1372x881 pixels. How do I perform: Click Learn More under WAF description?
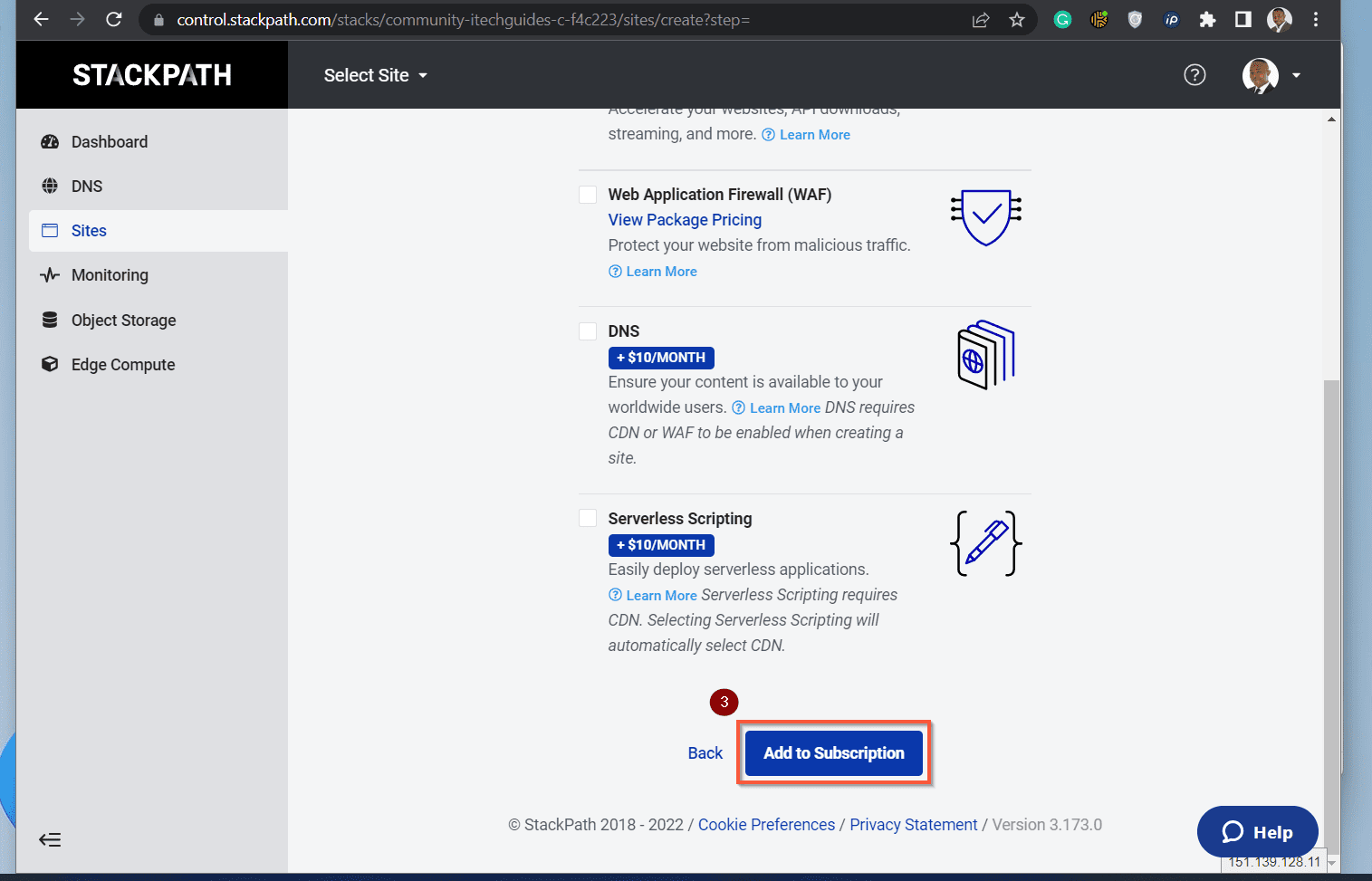click(653, 272)
